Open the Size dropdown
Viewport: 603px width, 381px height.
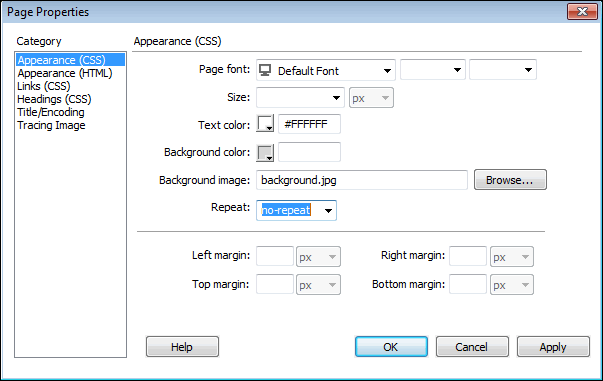pos(300,98)
